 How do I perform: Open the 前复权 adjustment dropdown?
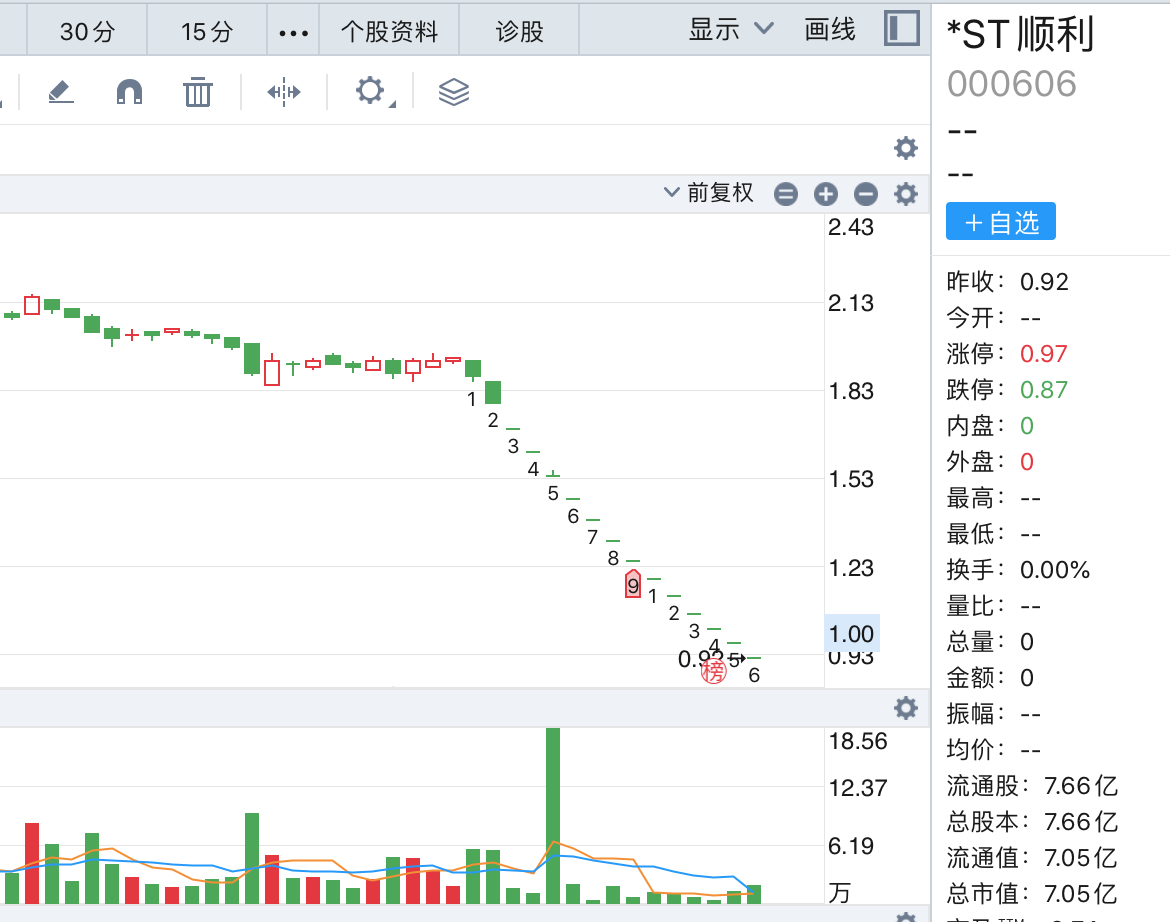pos(709,193)
